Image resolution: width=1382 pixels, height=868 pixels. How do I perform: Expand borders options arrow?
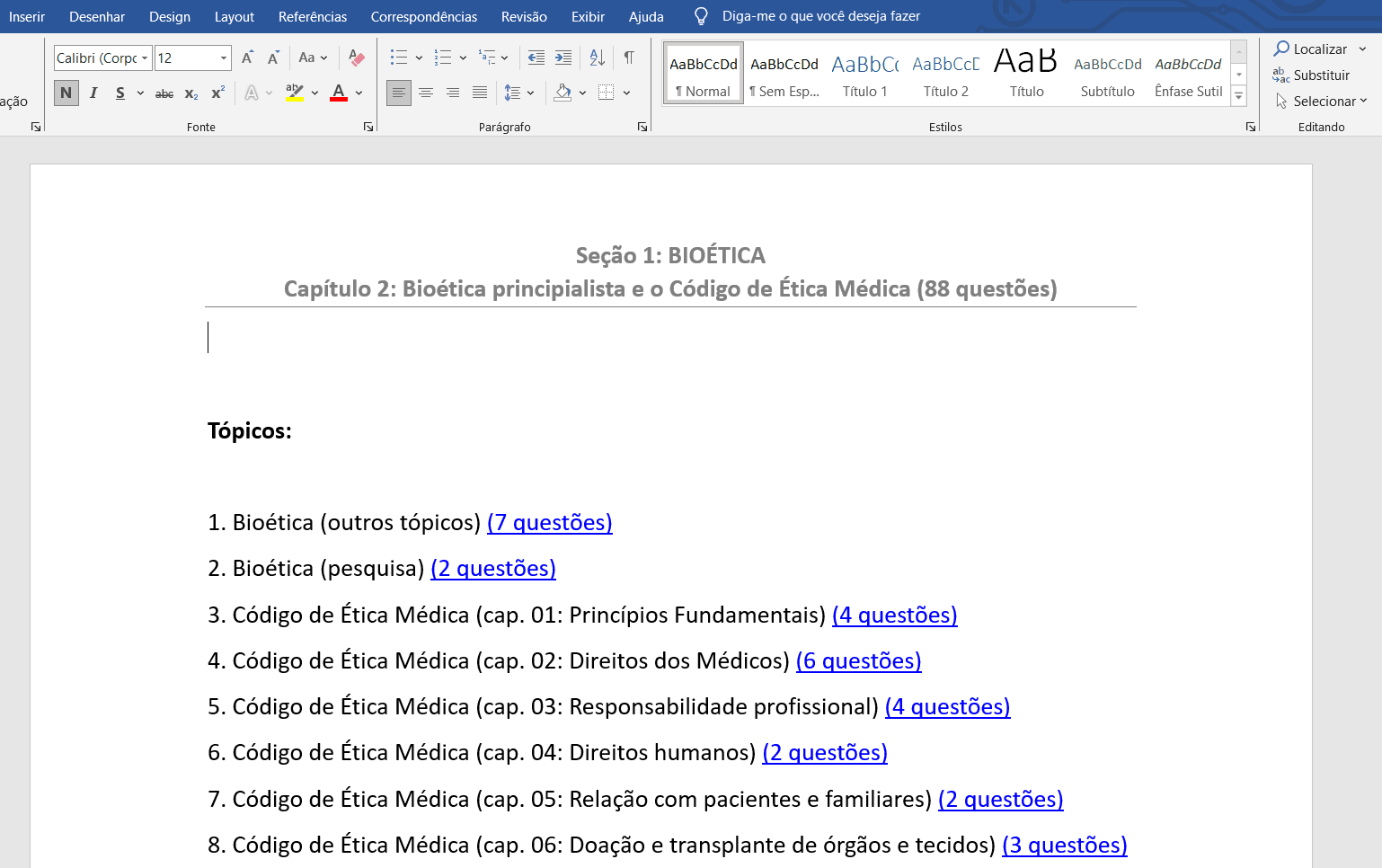(x=626, y=93)
